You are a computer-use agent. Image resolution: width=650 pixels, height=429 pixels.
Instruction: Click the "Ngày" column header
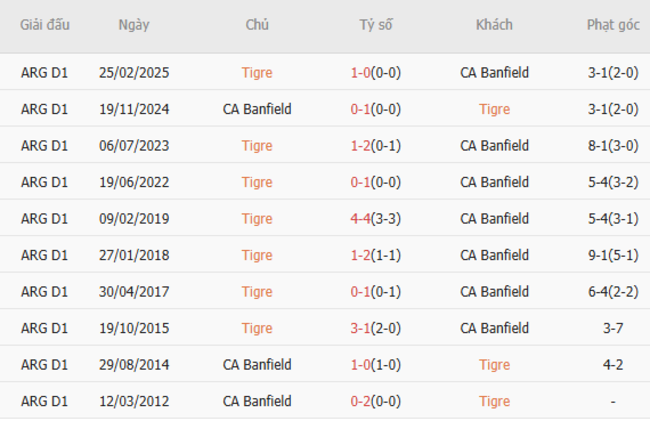click(133, 25)
